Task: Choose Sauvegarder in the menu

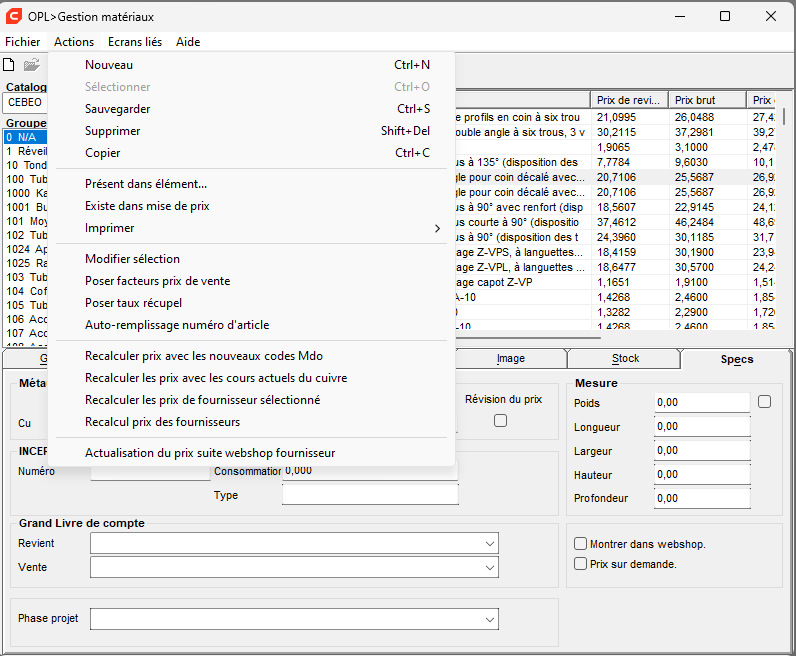Action: (x=251, y=109)
